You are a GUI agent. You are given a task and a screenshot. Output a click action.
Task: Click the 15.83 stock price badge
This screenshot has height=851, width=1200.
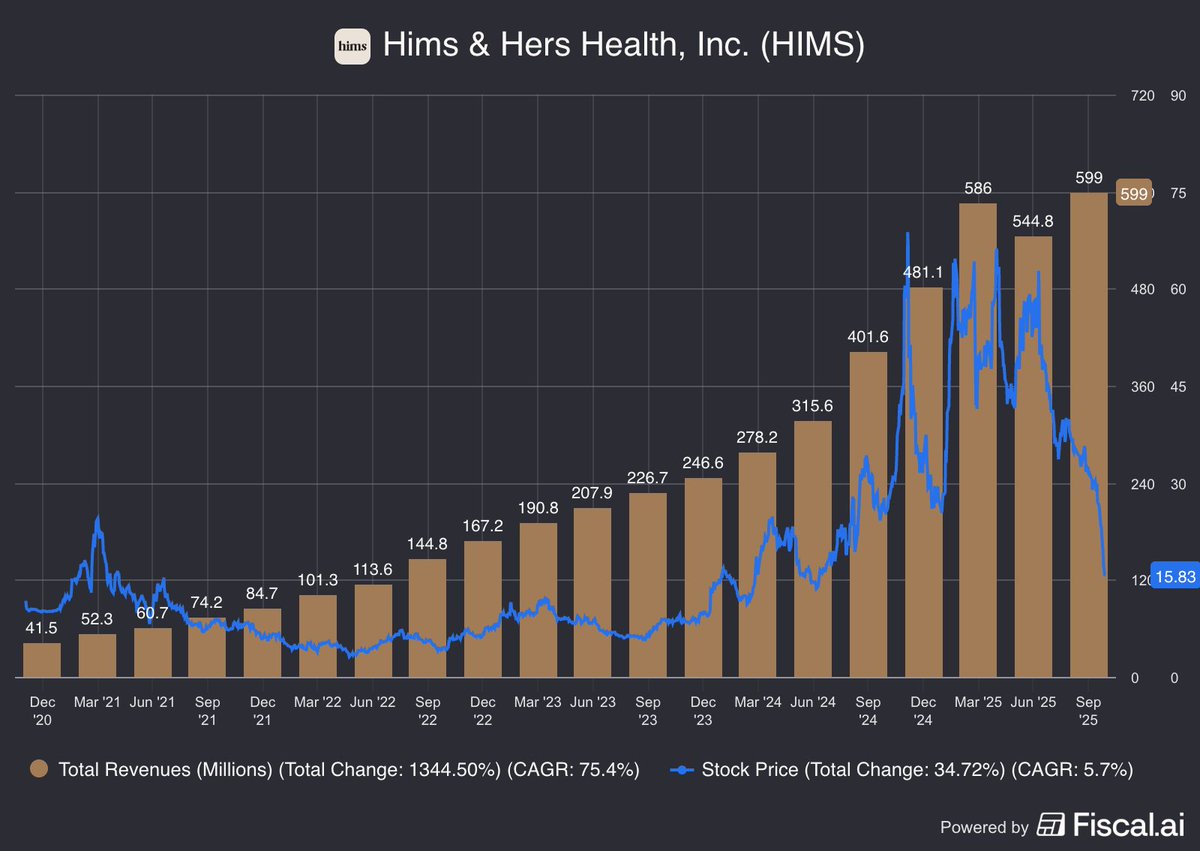point(1174,575)
